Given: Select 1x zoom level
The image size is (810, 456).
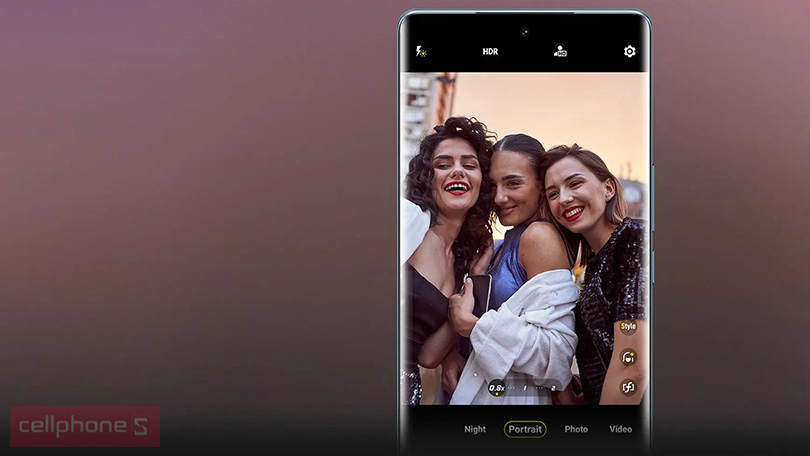Looking at the screenshot, I should coord(524,388).
